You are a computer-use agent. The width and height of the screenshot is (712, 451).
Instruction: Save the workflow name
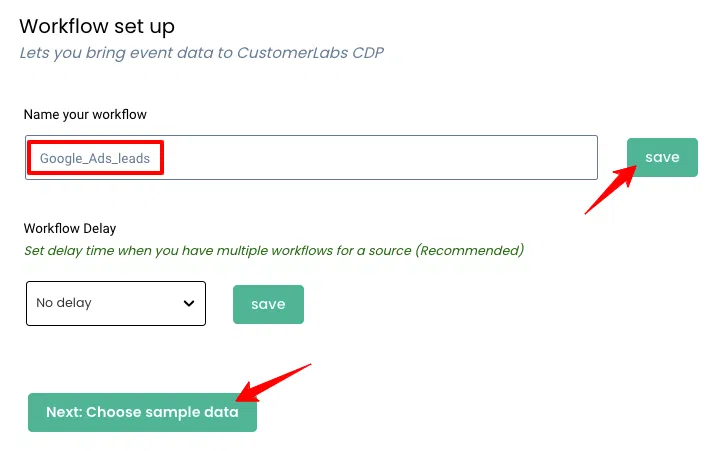pos(662,158)
